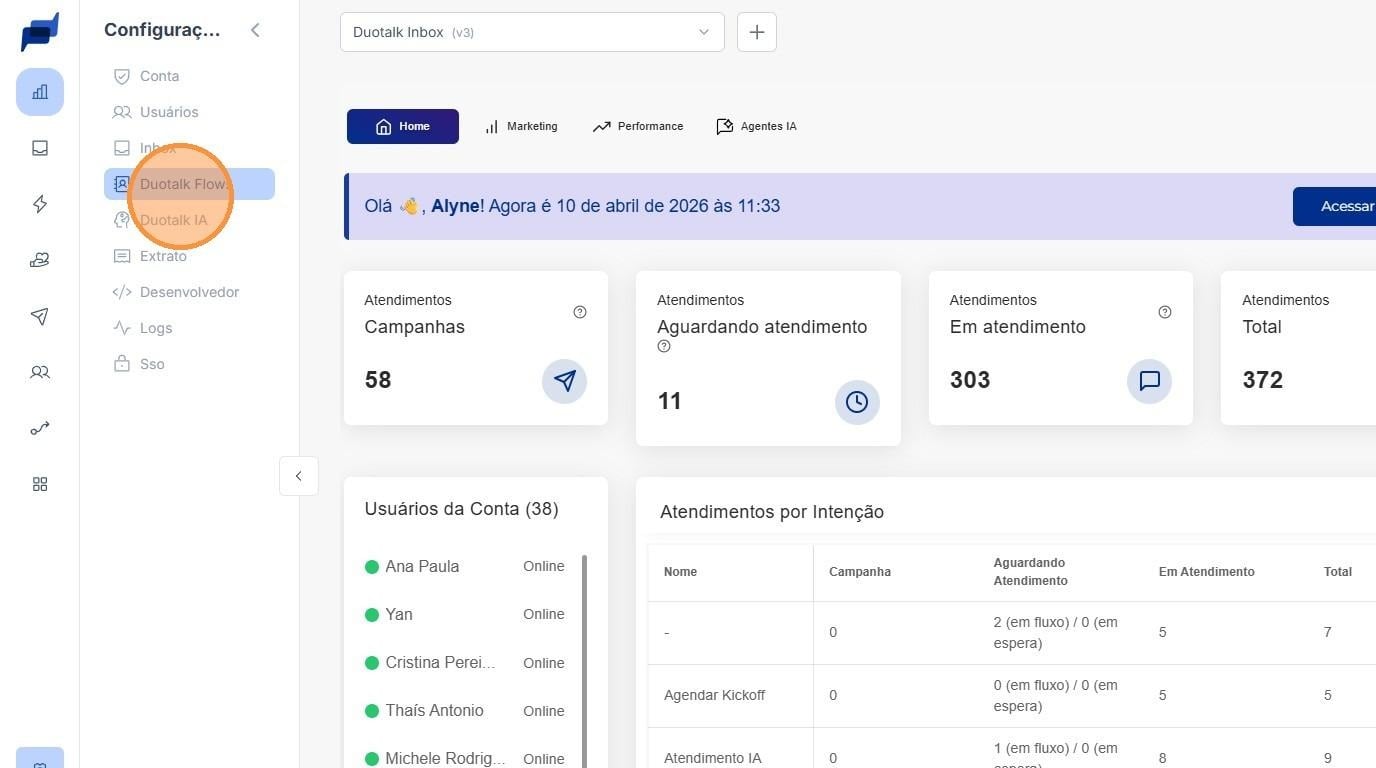Open the apps grid icon

tap(40, 484)
